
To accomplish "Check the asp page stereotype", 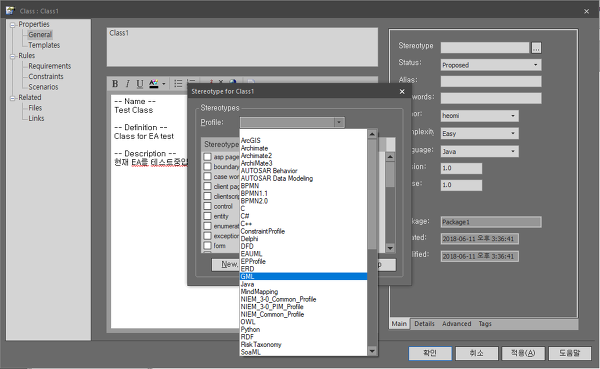I will coord(207,157).
